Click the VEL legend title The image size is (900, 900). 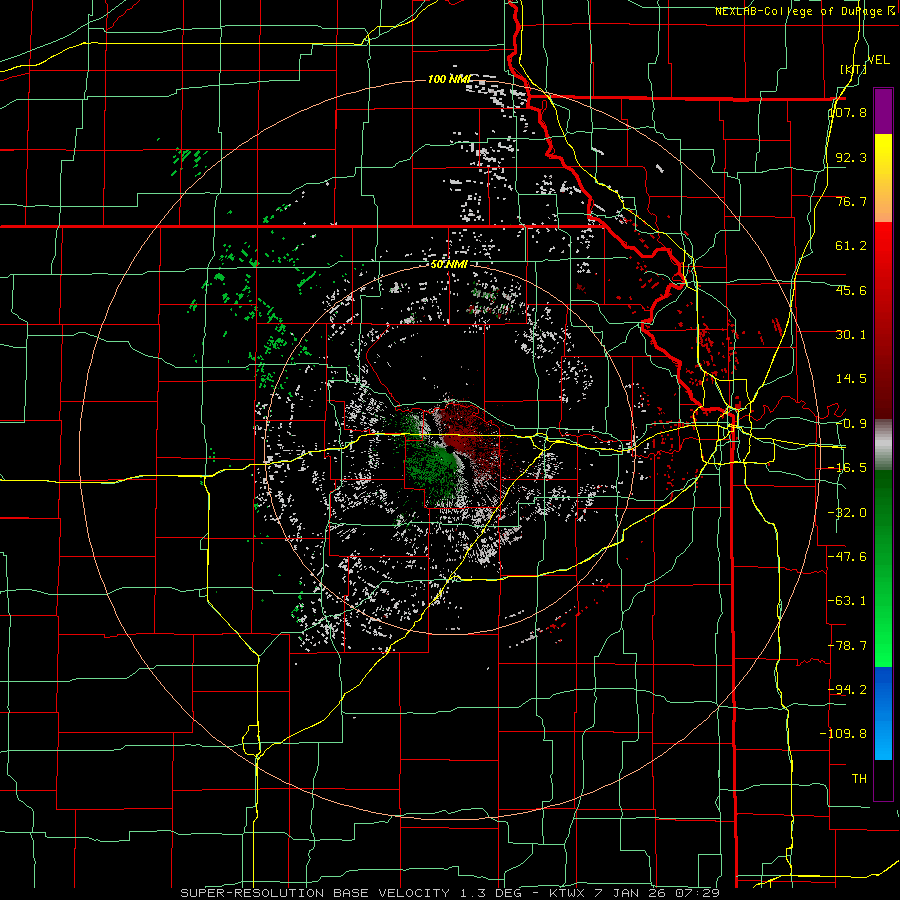878,60
